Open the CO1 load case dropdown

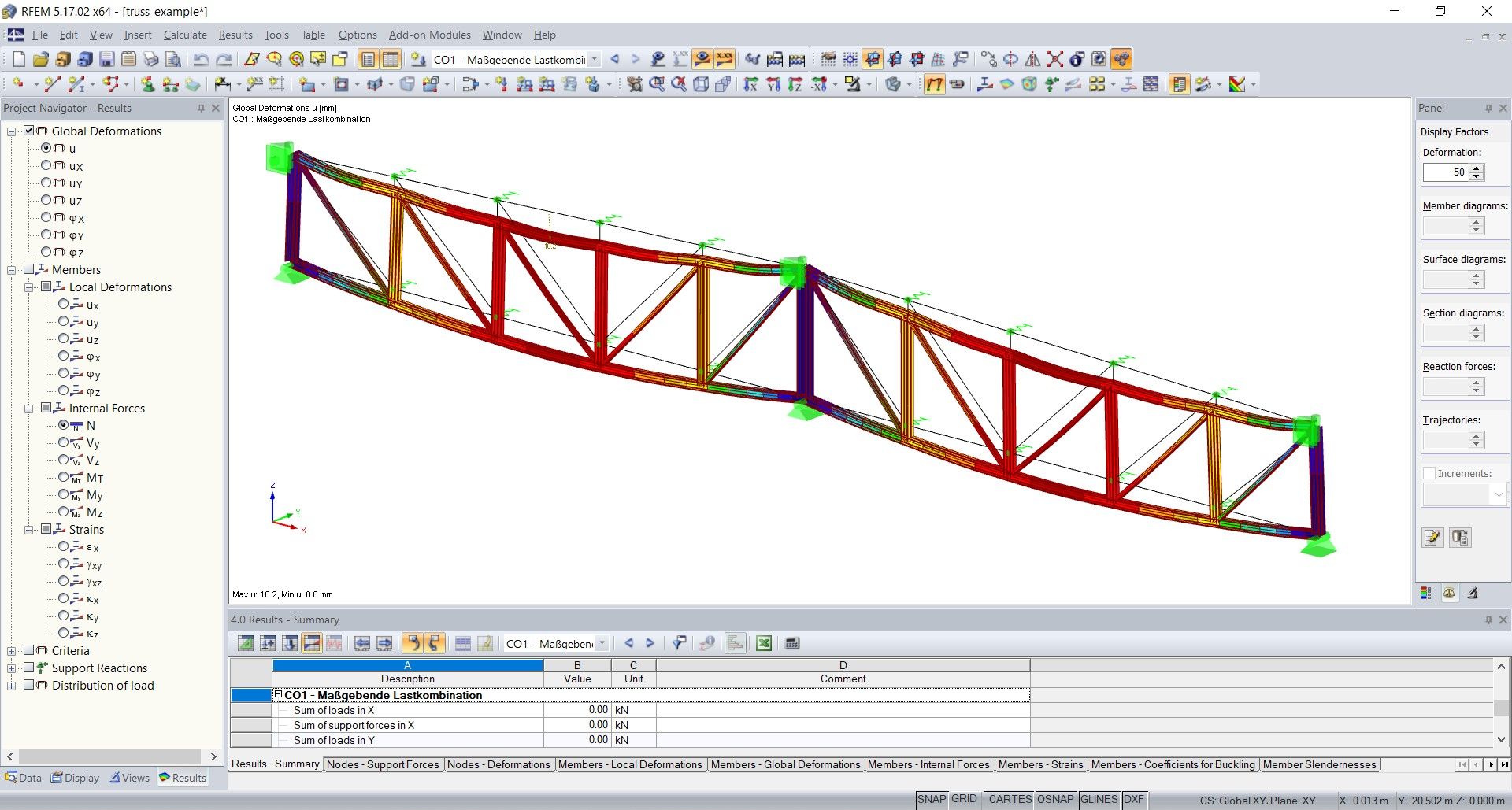[x=595, y=59]
